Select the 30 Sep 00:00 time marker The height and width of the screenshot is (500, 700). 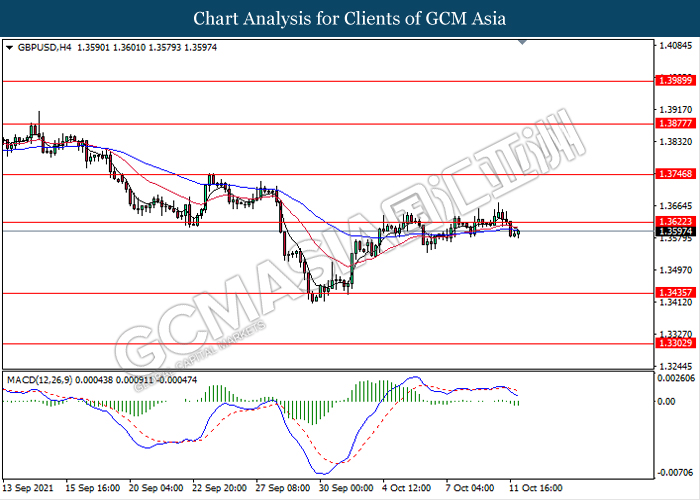[x=346, y=488]
